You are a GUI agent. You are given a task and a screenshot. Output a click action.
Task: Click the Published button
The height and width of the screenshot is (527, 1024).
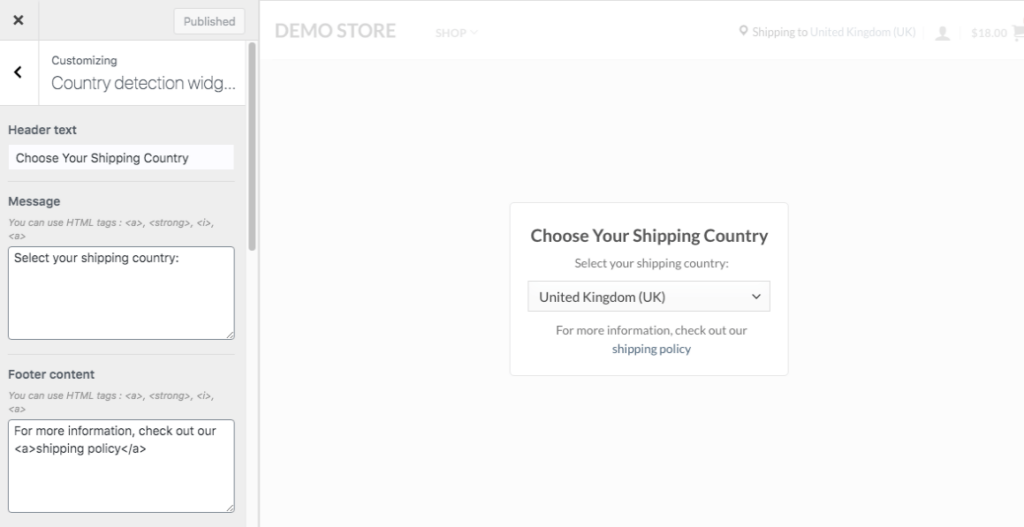click(209, 21)
